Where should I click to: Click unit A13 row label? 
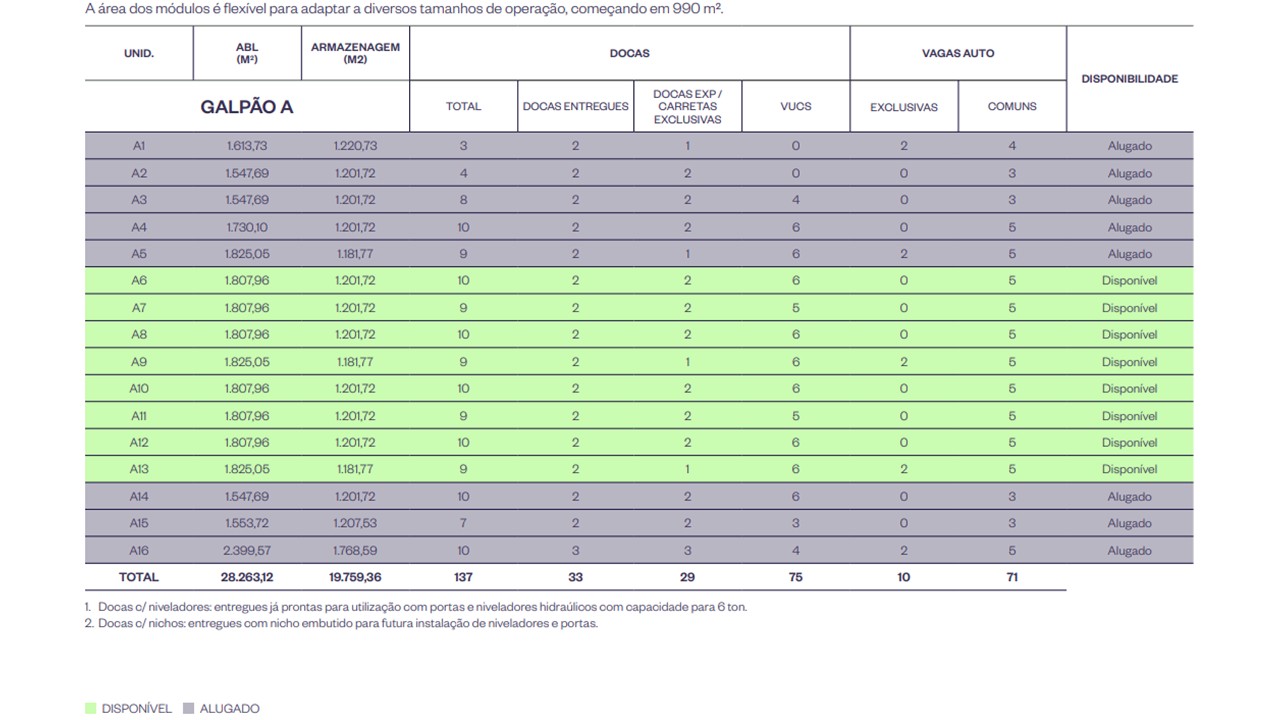tap(139, 469)
